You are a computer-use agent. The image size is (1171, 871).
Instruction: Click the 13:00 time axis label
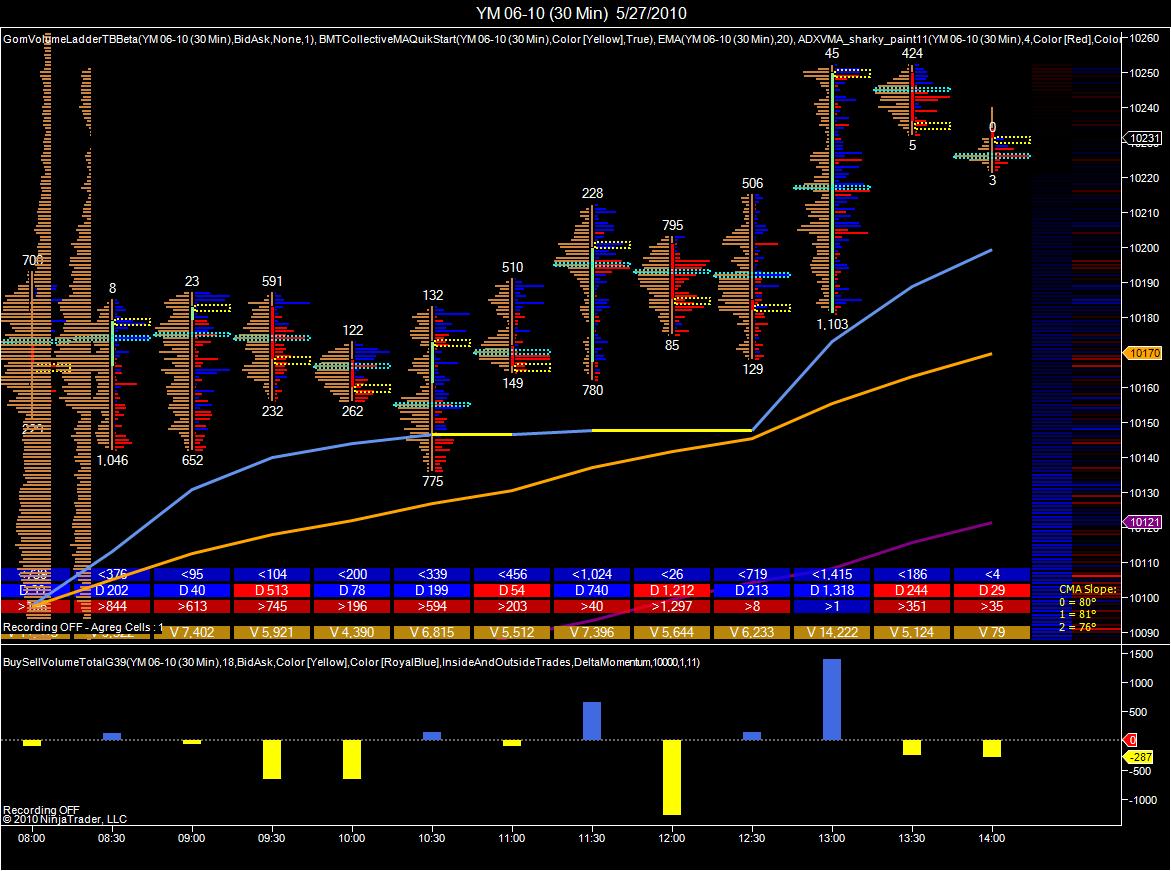831,838
